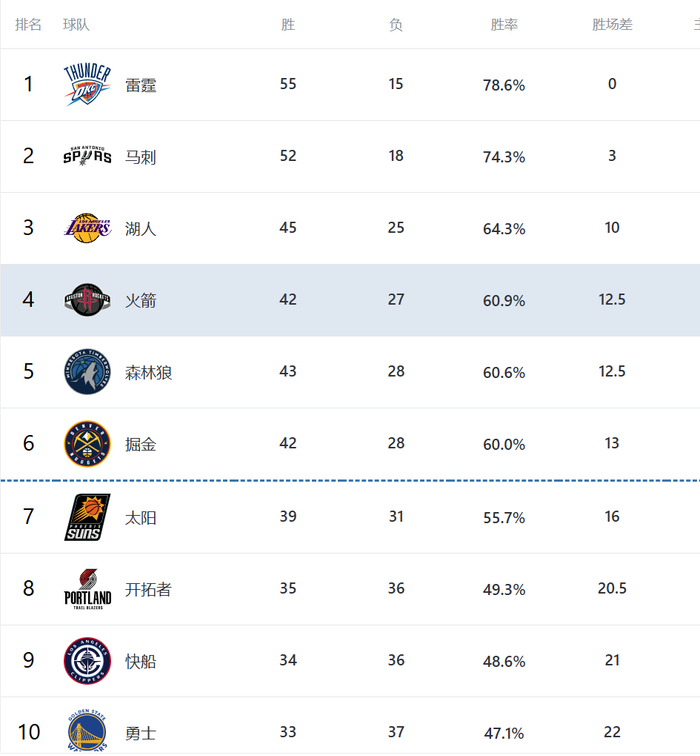700x756 pixels.
Task: Open the 雷霆 team name link
Action: pyautogui.click(x=141, y=85)
